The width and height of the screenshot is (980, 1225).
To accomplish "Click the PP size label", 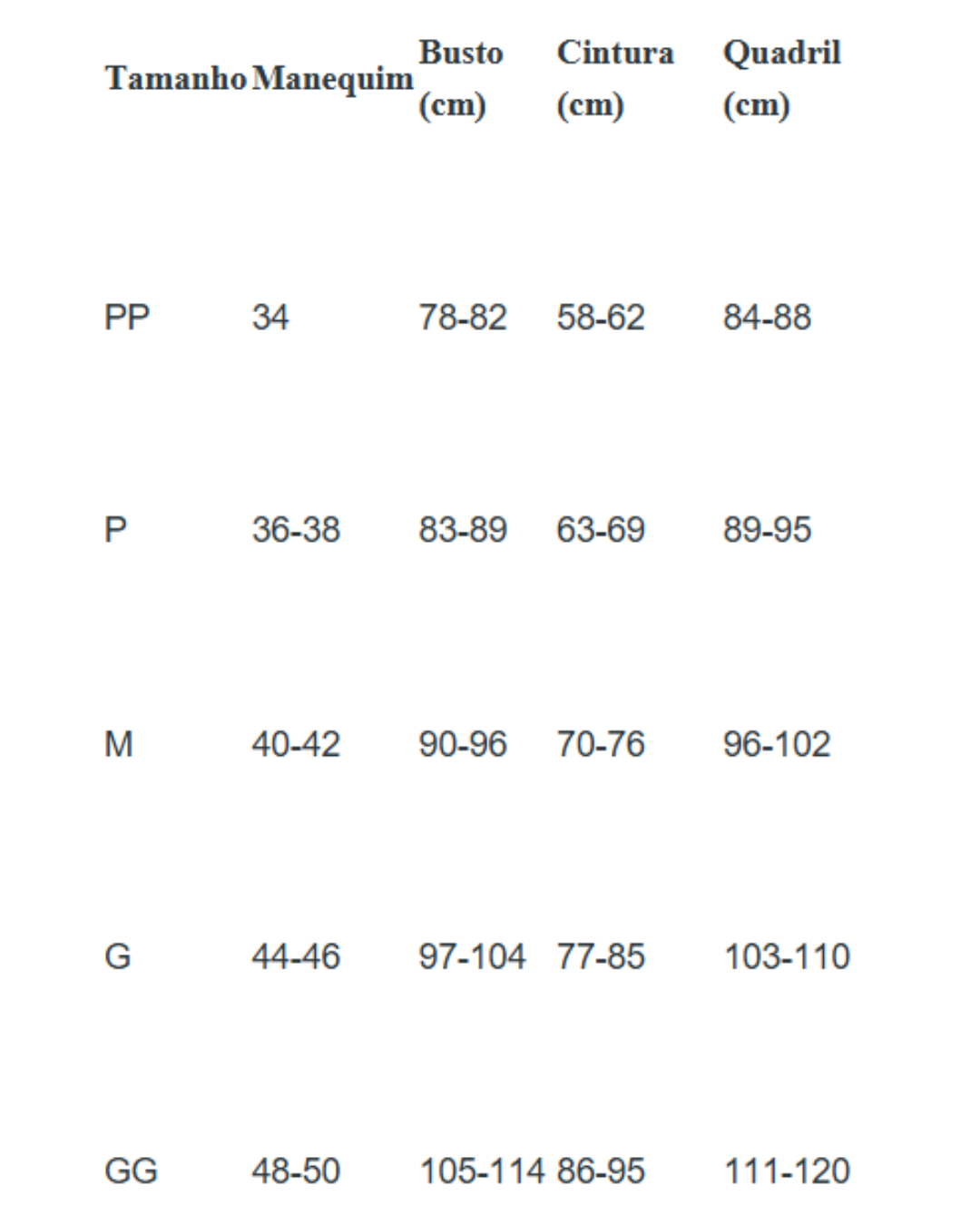I will [127, 318].
